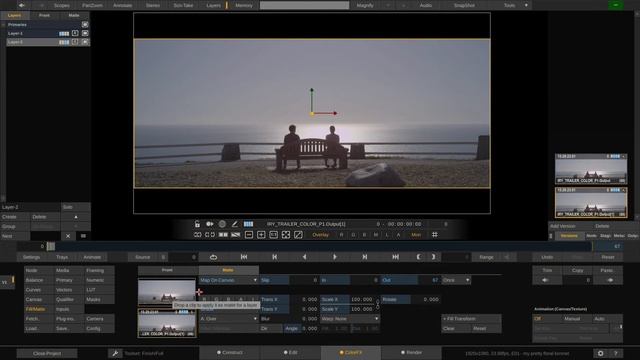Image resolution: width=640 pixels, height=360 pixels.
Task: Click the lock icon in the viewer toolbar
Action: (197, 224)
